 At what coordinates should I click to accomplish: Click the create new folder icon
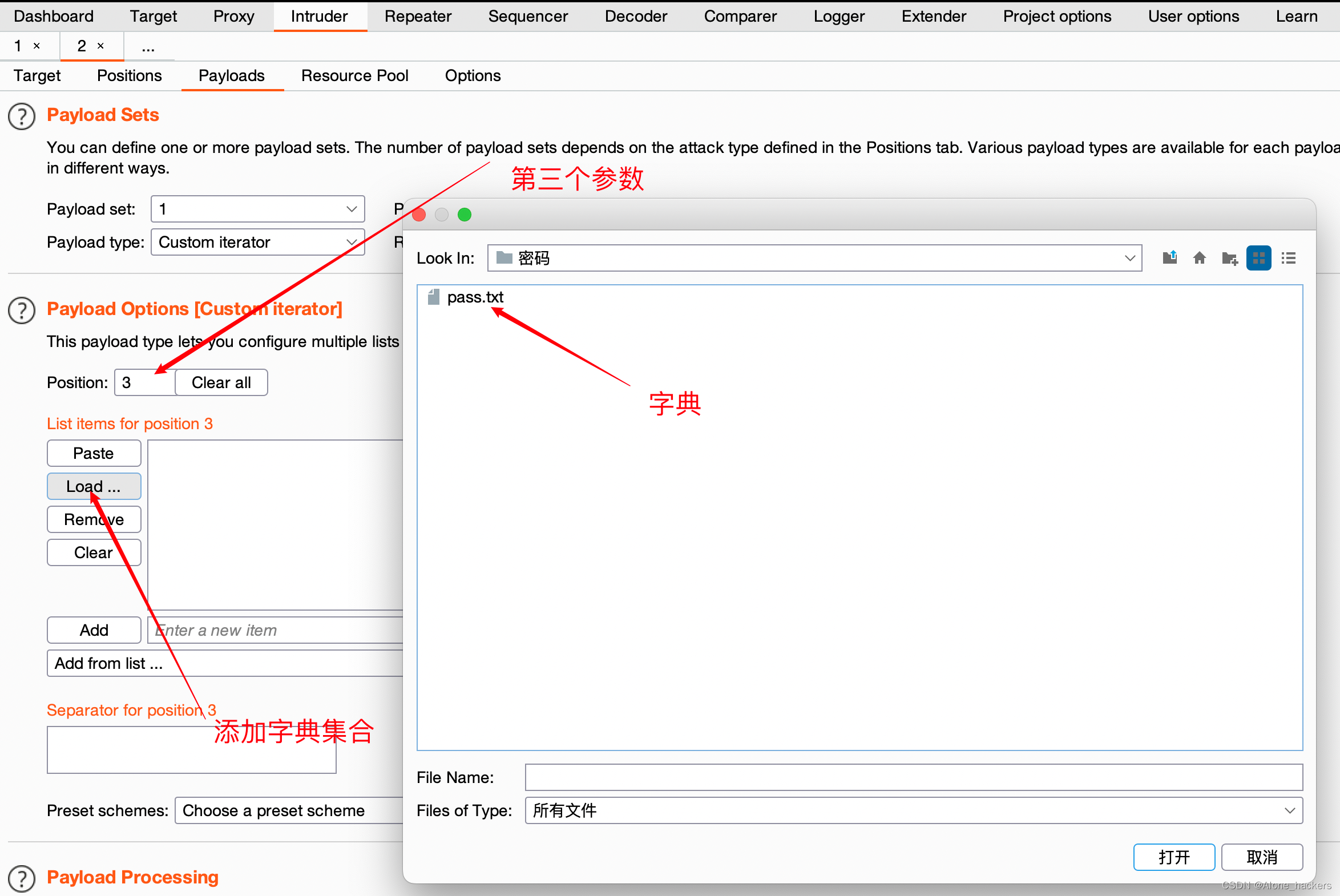click(x=1229, y=259)
